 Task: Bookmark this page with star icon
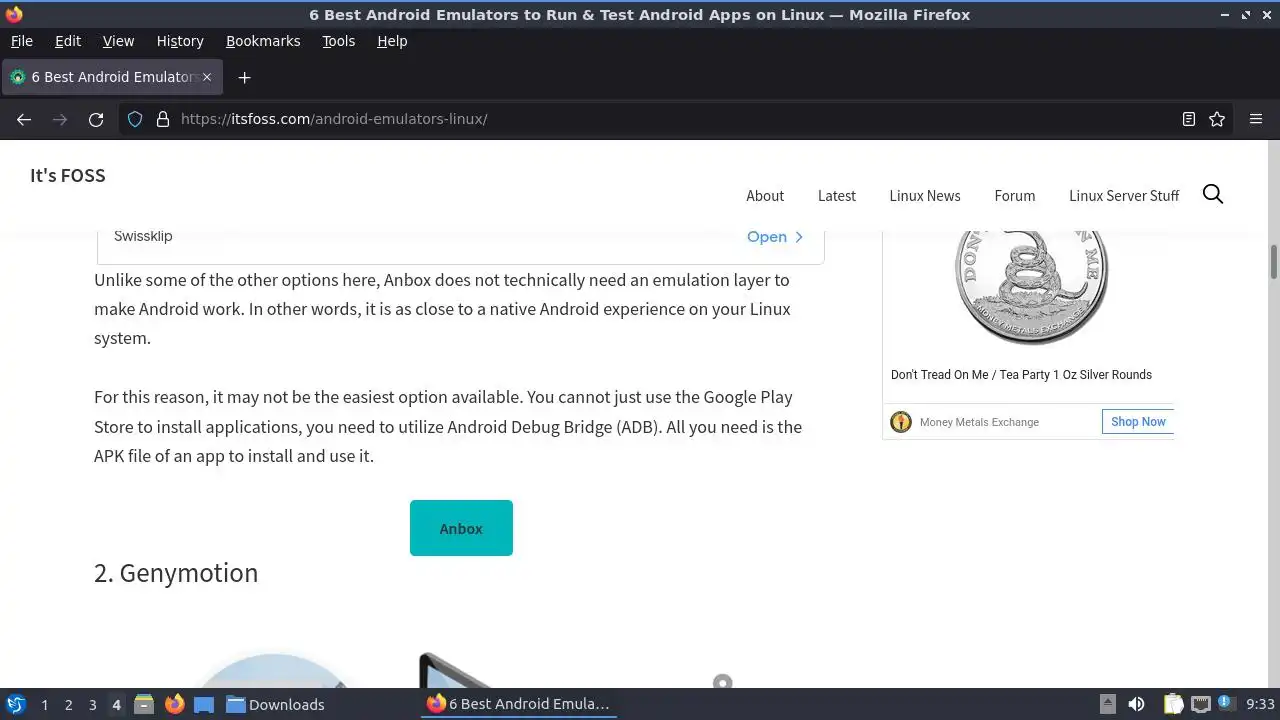(1217, 119)
